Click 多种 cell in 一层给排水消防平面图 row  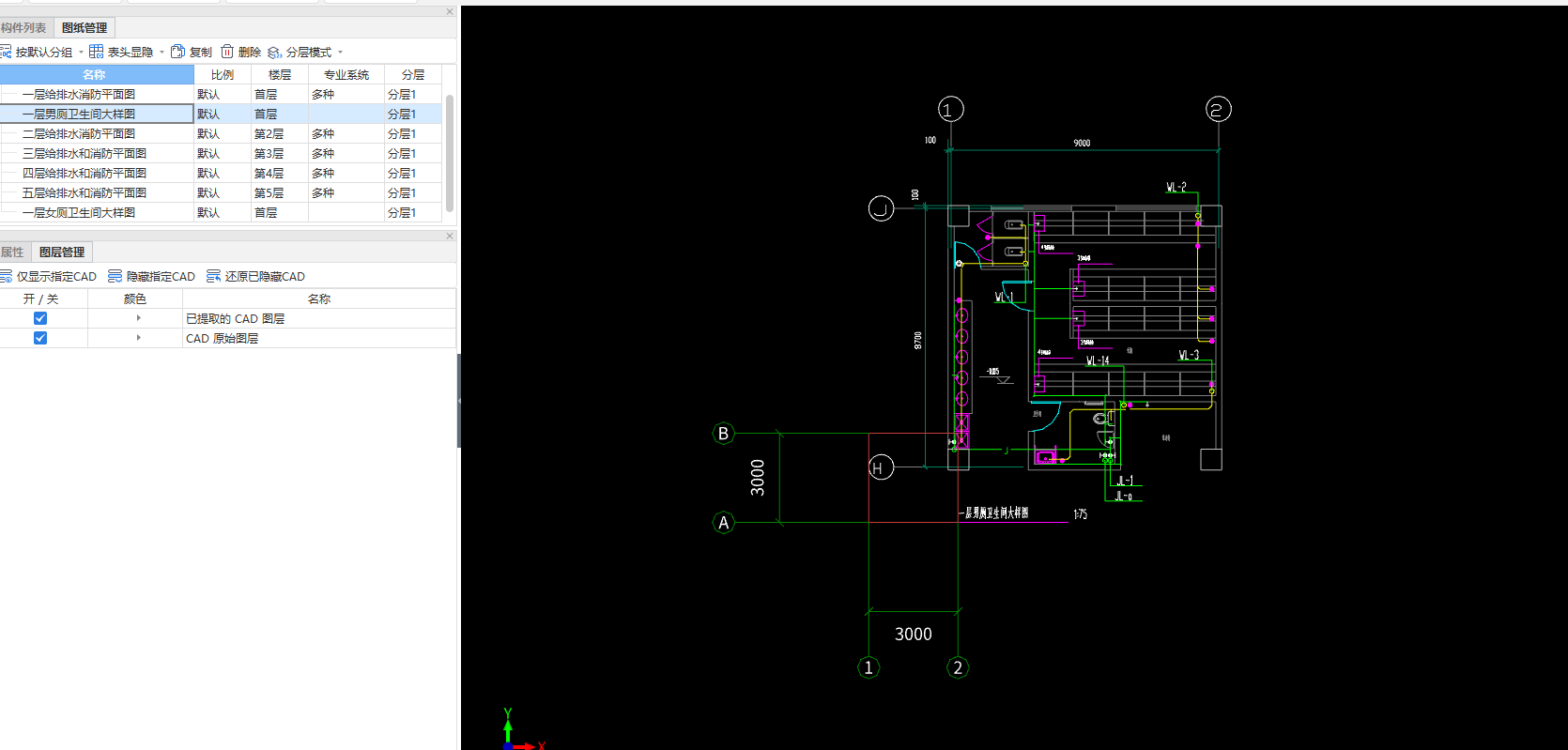click(346, 95)
